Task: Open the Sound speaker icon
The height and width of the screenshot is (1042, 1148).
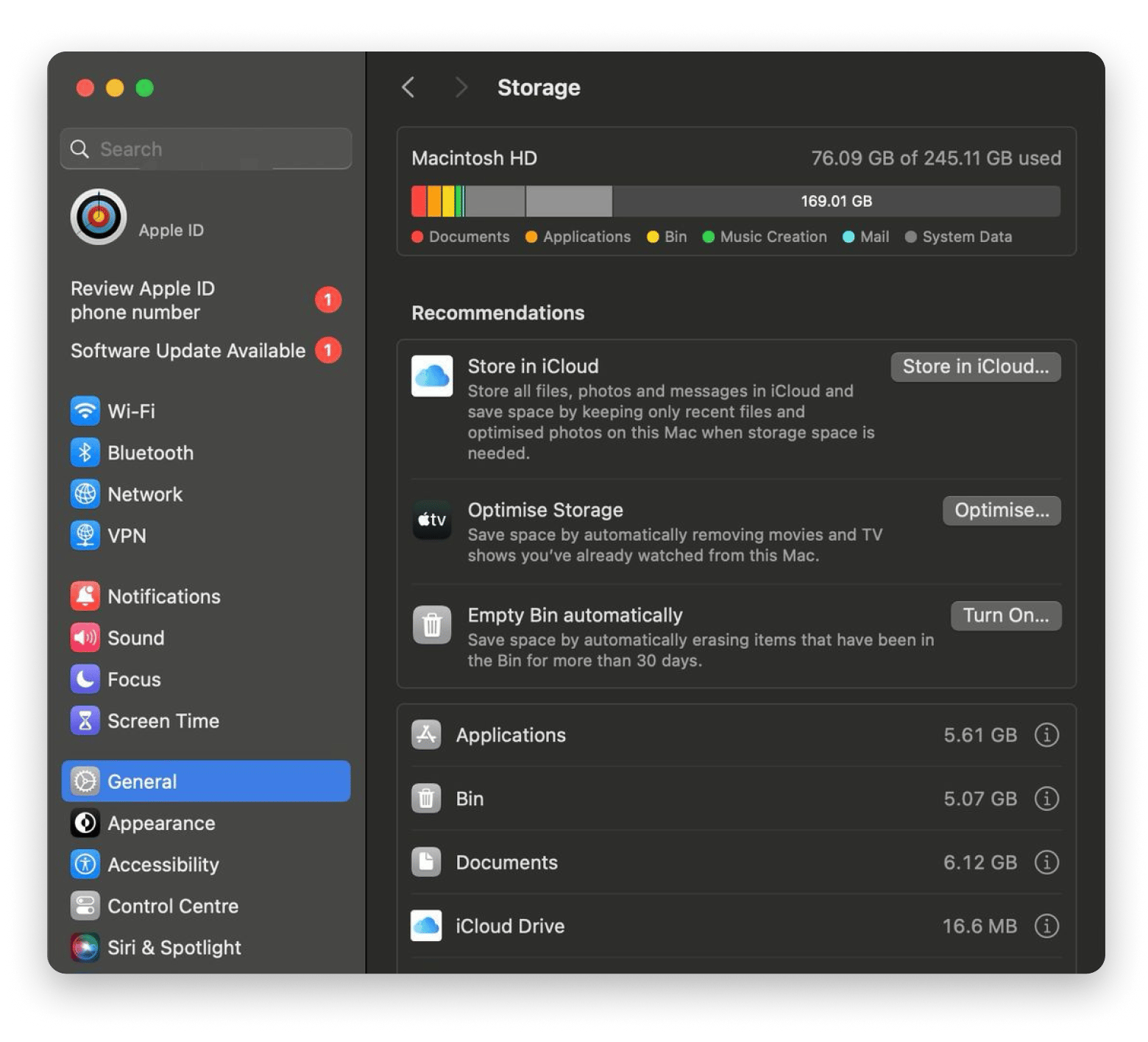Action: point(85,637)
